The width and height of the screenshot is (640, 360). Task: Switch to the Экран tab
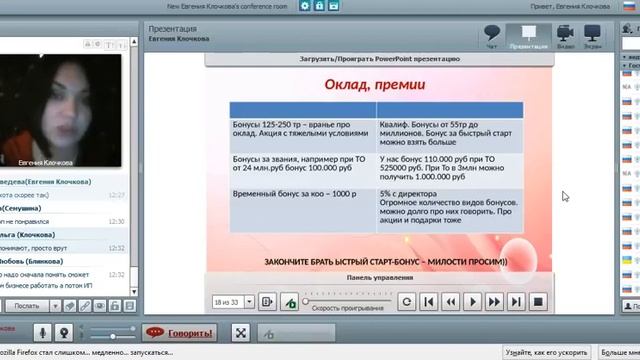click(x=592, y=37)
